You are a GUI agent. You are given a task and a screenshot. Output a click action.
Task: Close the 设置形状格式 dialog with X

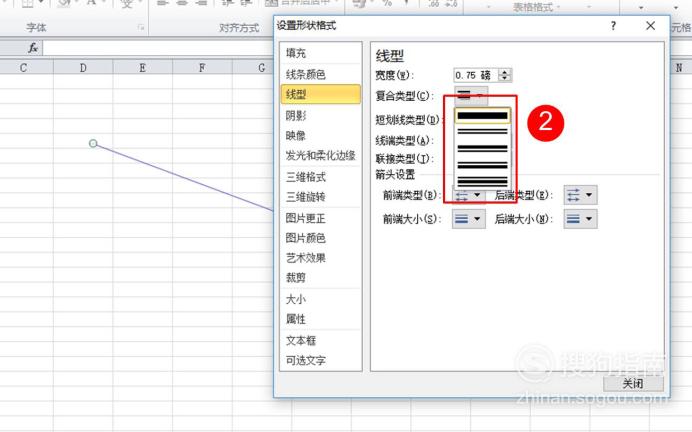point(650,26)
